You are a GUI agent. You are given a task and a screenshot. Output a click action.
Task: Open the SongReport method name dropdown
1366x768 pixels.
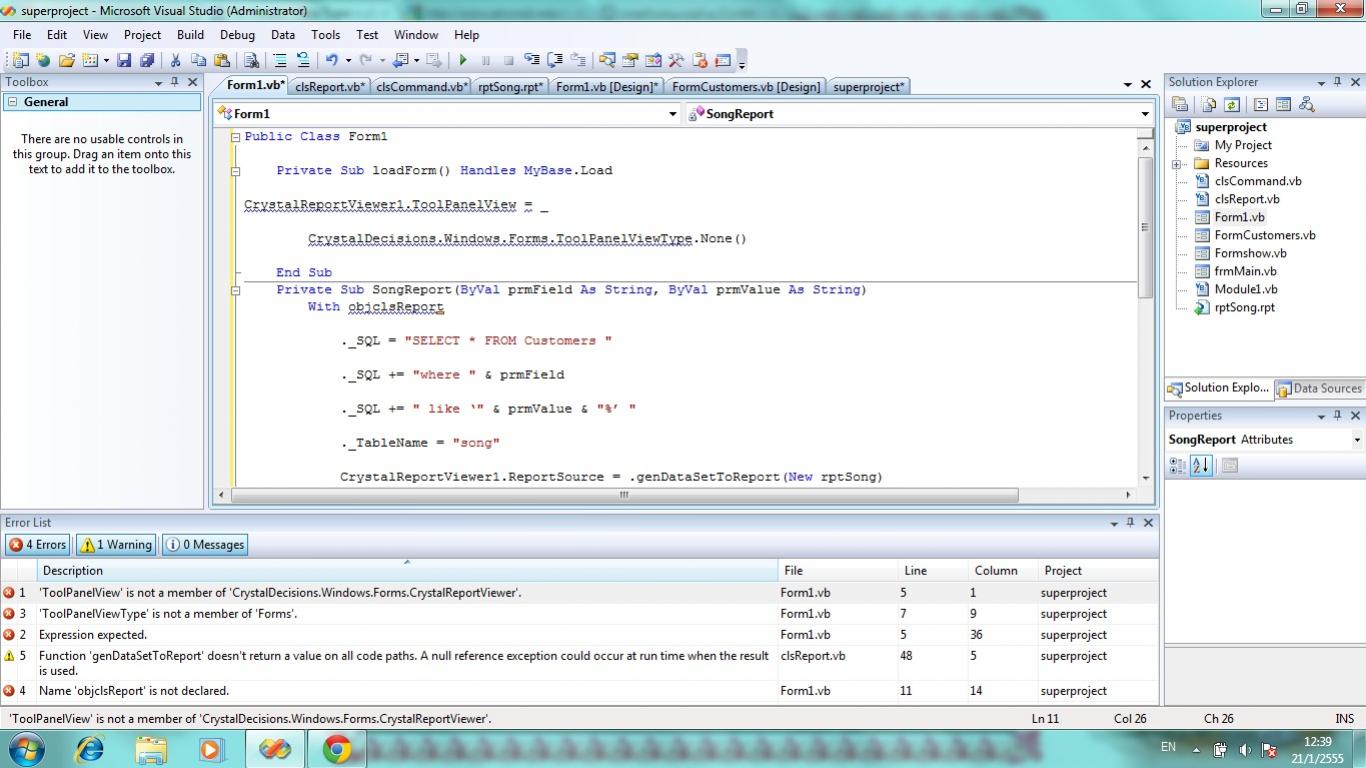point(1145,114)
